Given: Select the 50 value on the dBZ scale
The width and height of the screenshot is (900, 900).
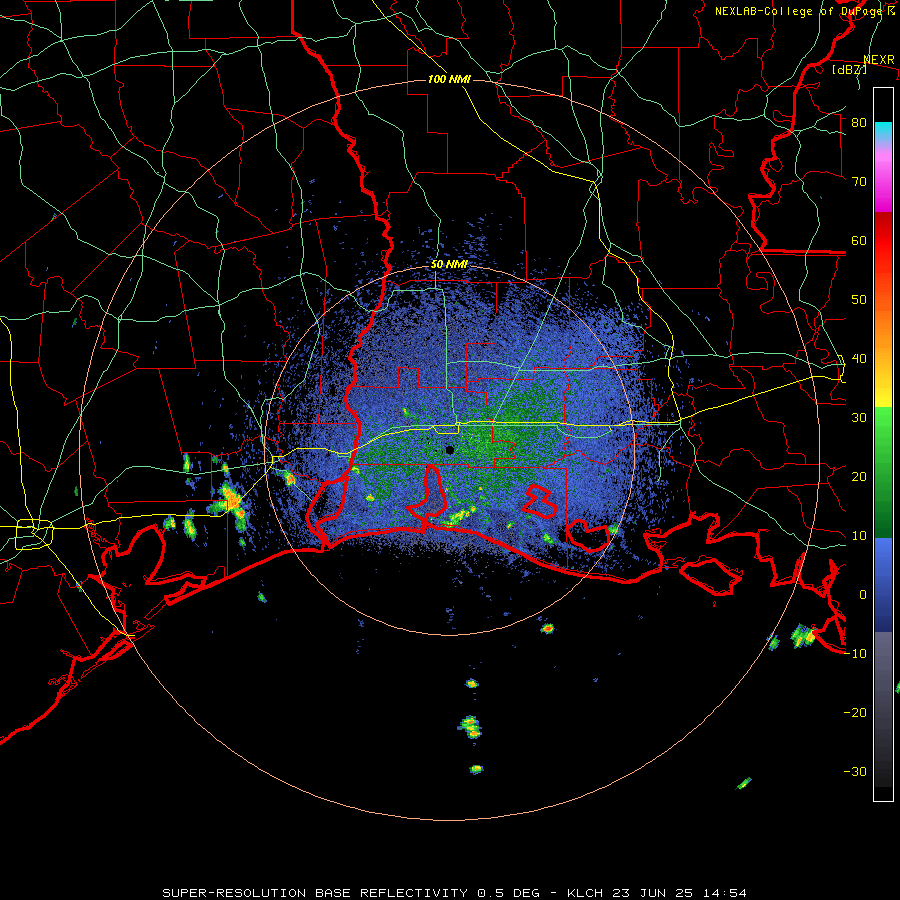Looking at the screenshot, I should (859, 300).
